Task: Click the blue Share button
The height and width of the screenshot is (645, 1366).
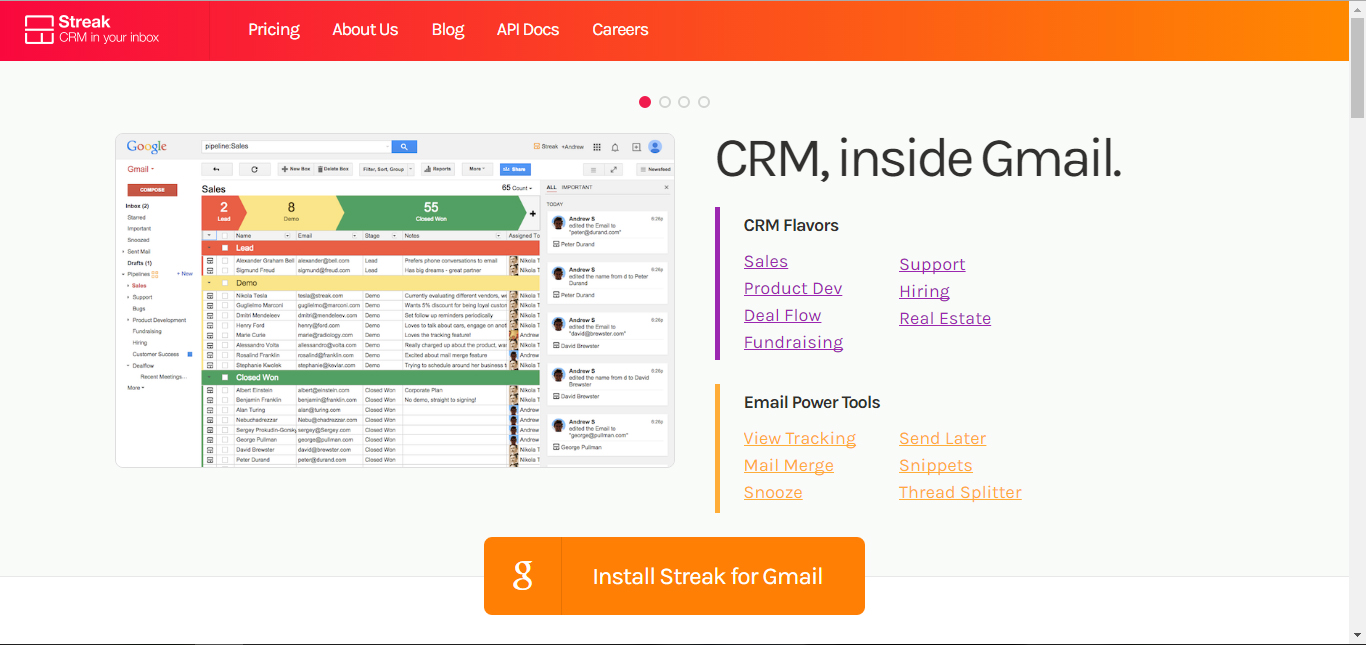Action: pos(515,169)
